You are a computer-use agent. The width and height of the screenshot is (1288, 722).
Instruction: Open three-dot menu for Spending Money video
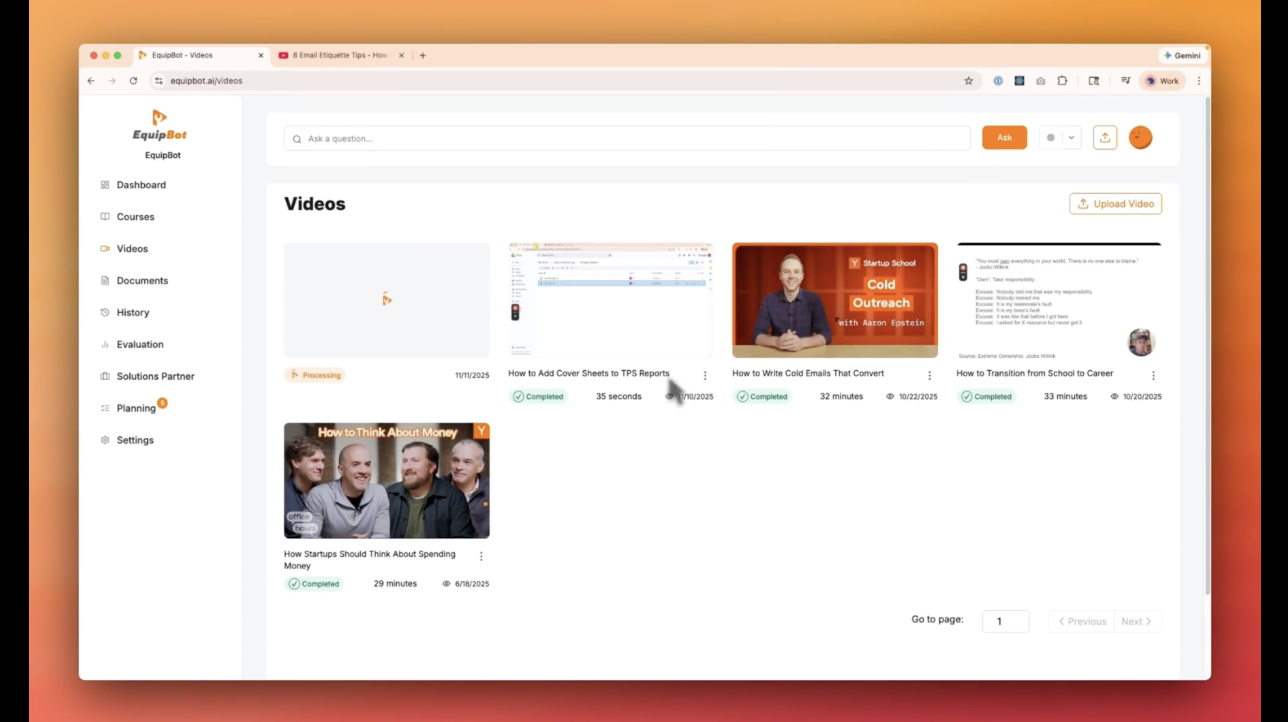pos(481,557)
